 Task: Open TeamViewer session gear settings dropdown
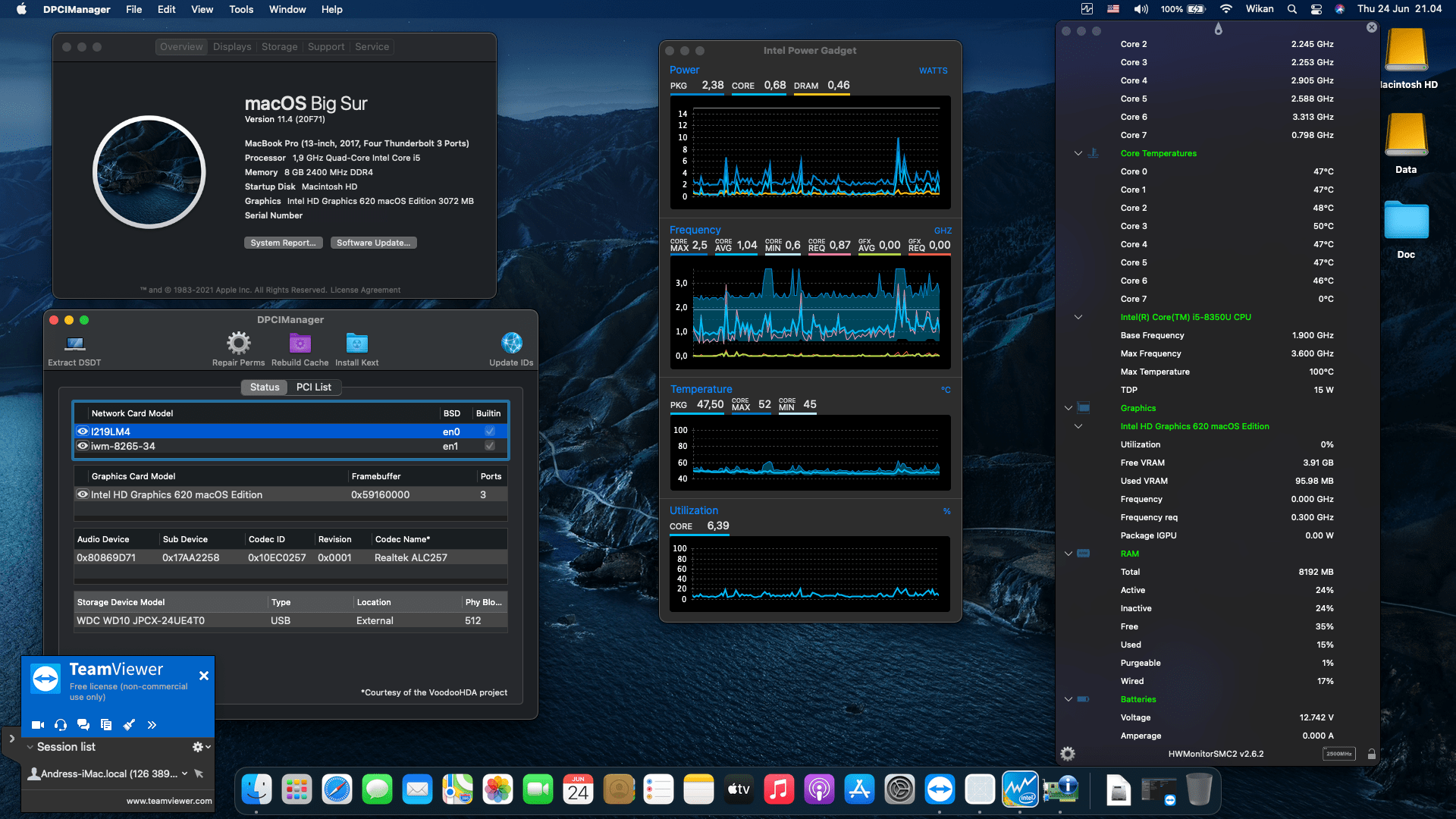coord(201,747)
